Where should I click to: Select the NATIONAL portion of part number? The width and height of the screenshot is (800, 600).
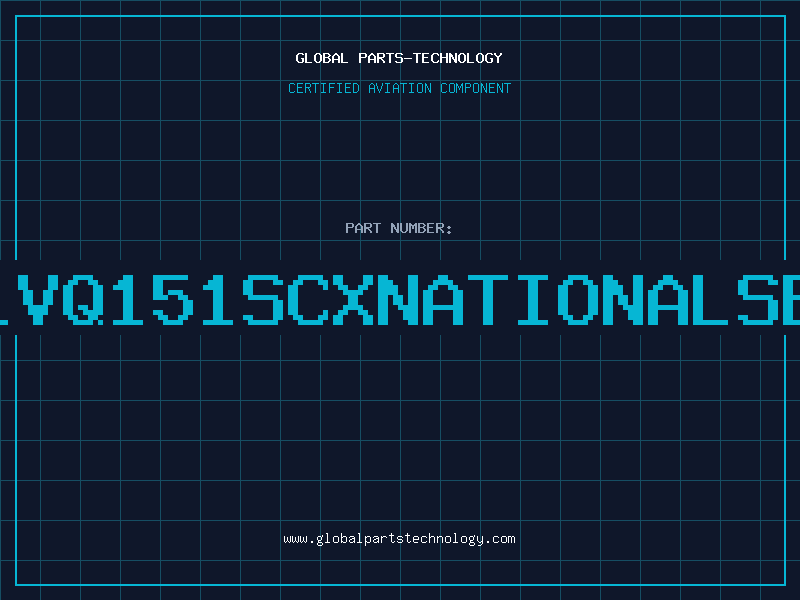click(556, 300)
